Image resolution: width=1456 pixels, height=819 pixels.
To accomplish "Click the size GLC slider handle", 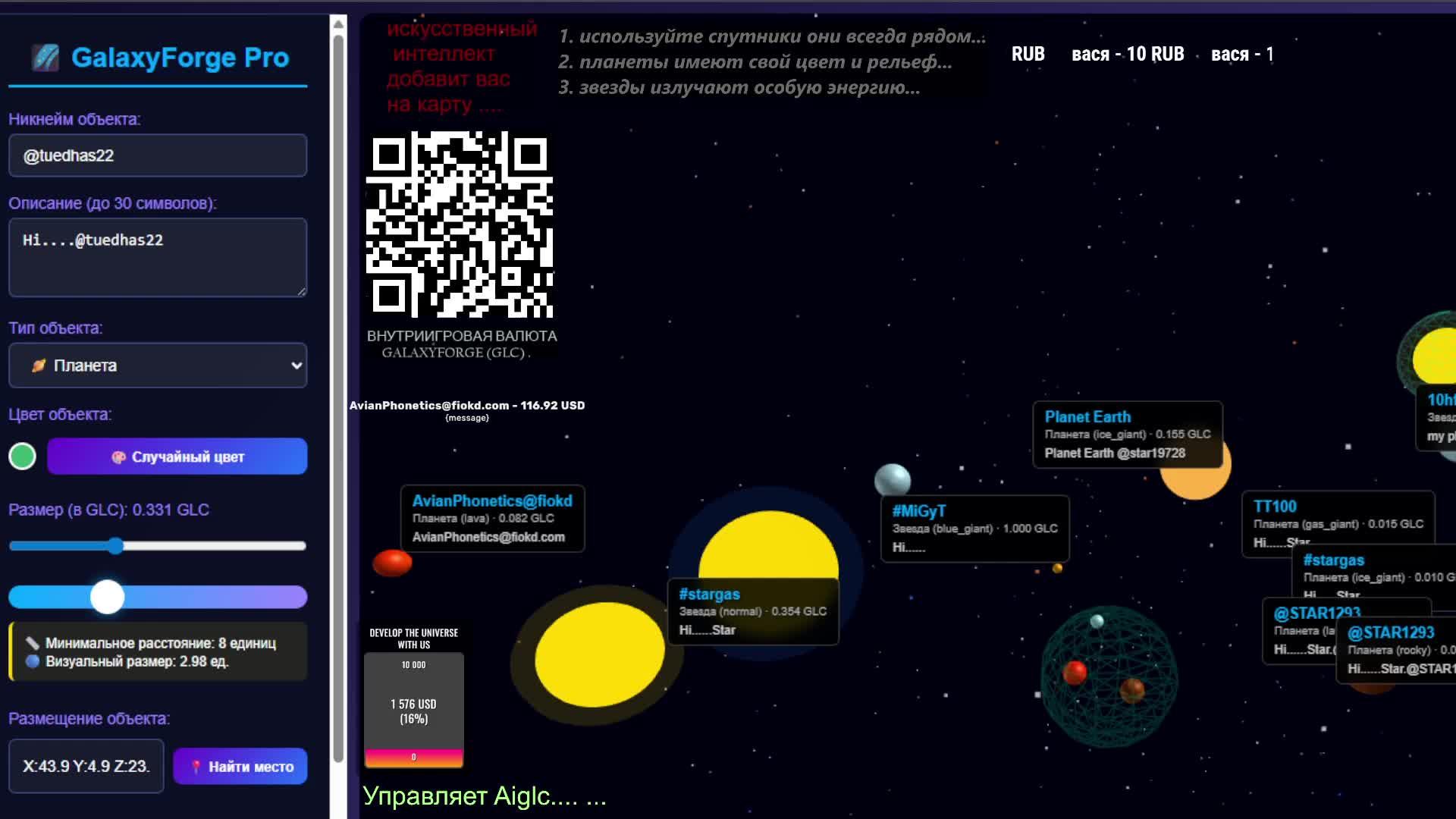I will pyautogui.click(x=115, y=546).
